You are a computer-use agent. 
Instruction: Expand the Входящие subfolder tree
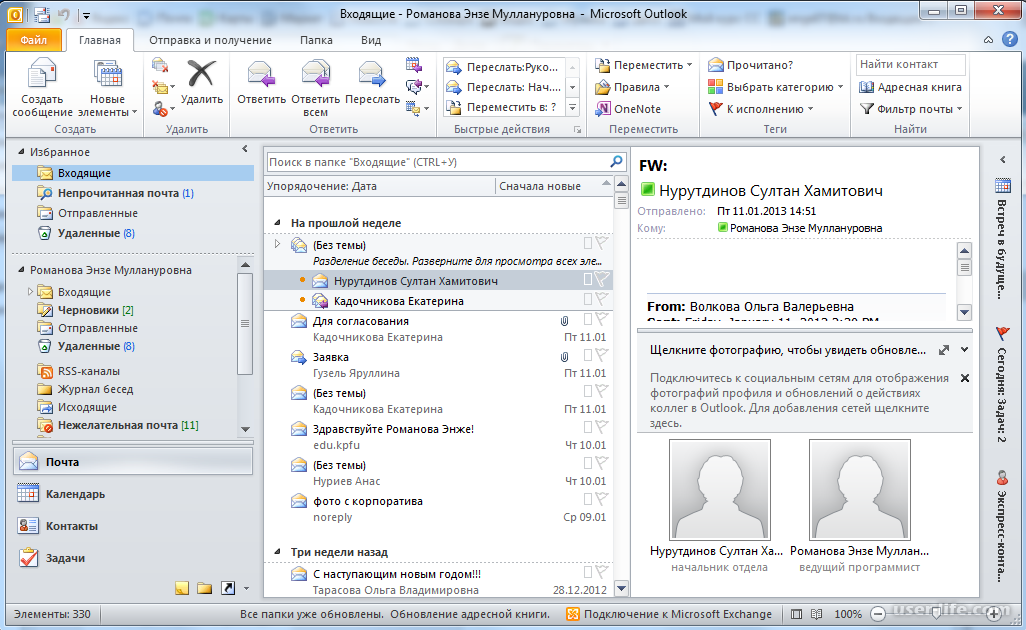tap(29, 292)
